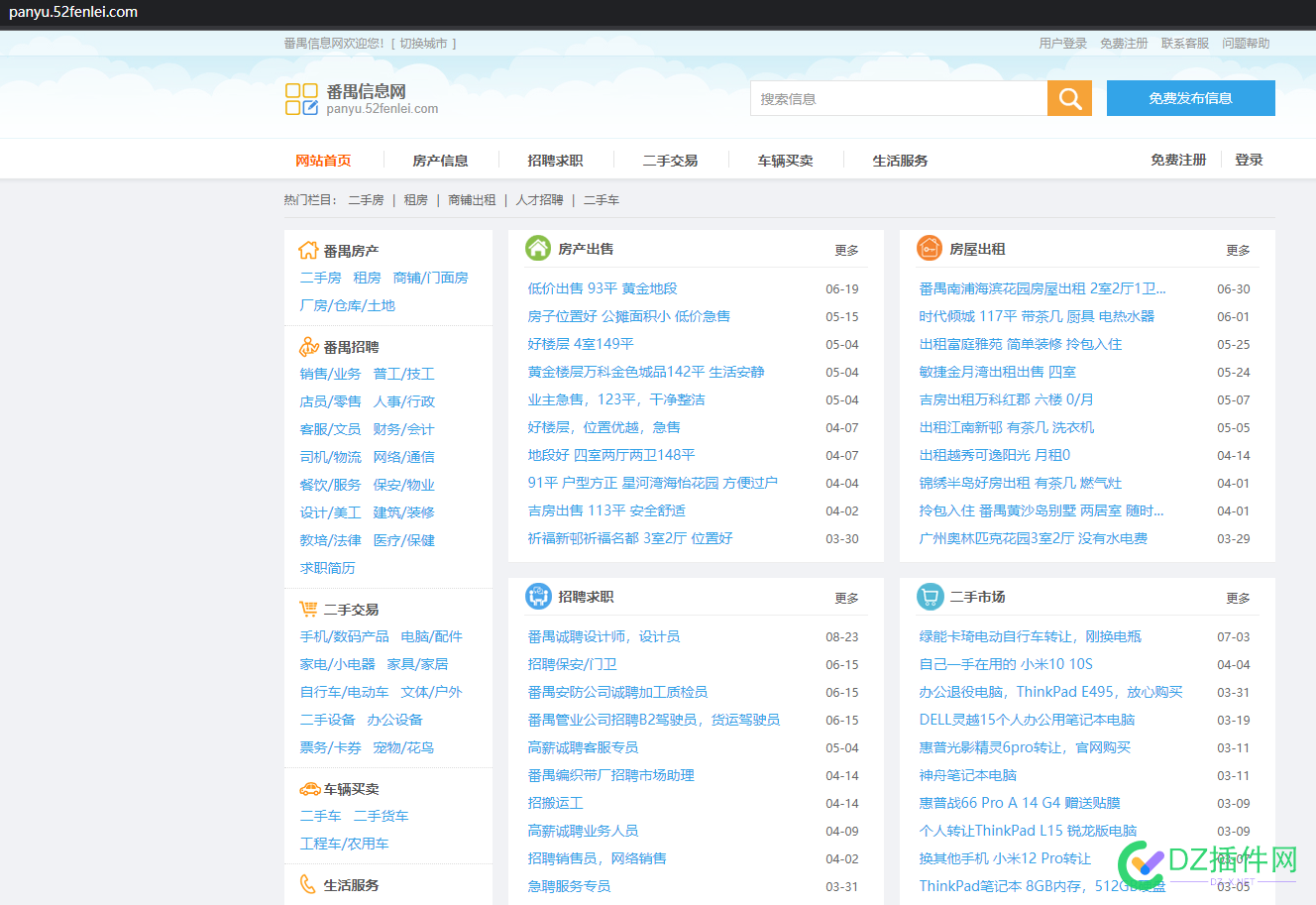Click the 生活服务 phone icon in sidebar
Screen dimensions: 1316x905
coord(308,884)
